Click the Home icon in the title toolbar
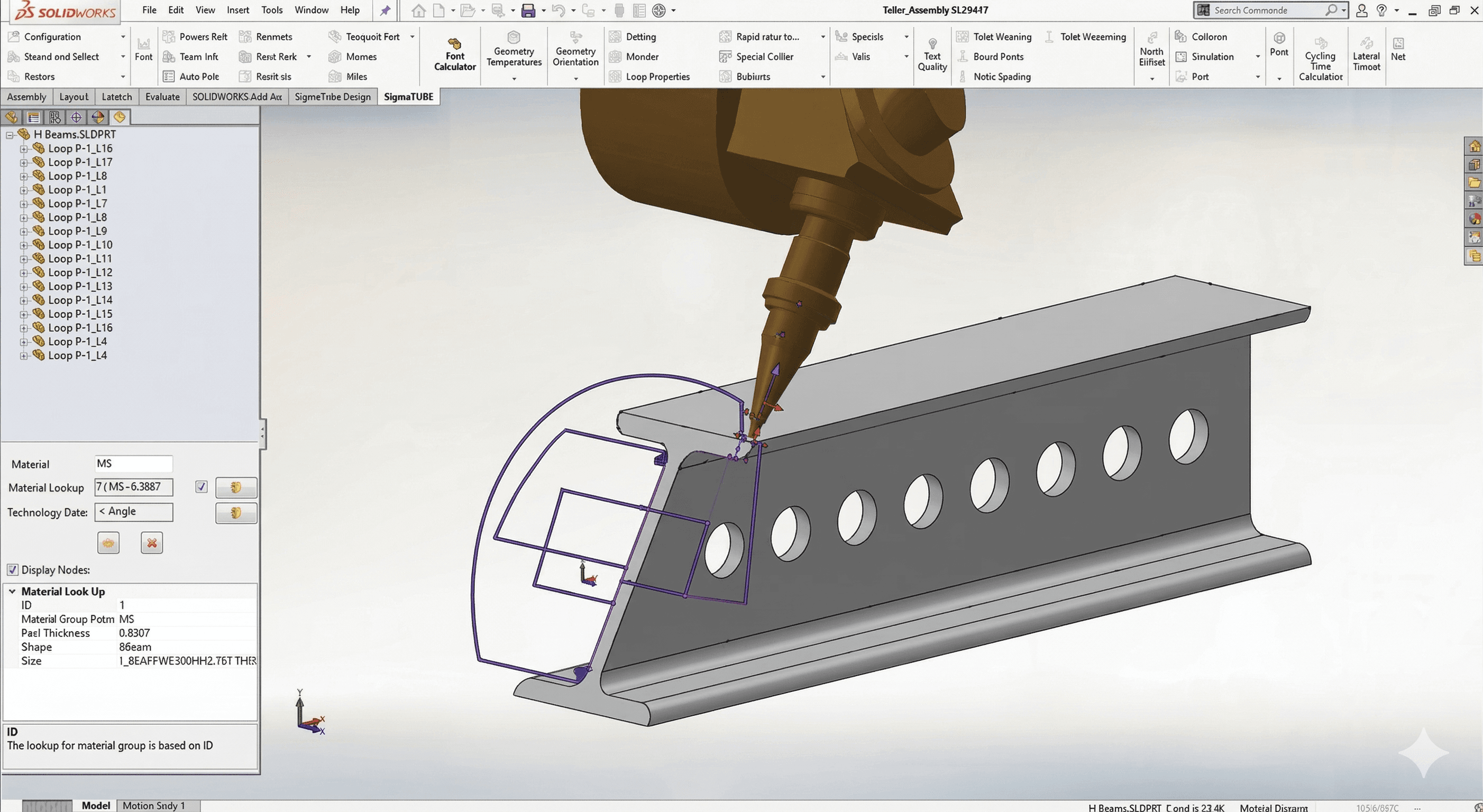The width and height of the screenshot is (1483, 812). [x=418, y=11]
